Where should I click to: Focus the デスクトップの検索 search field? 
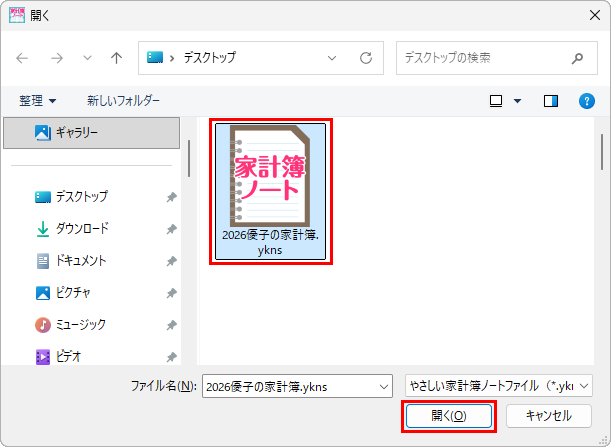(485, 58)
